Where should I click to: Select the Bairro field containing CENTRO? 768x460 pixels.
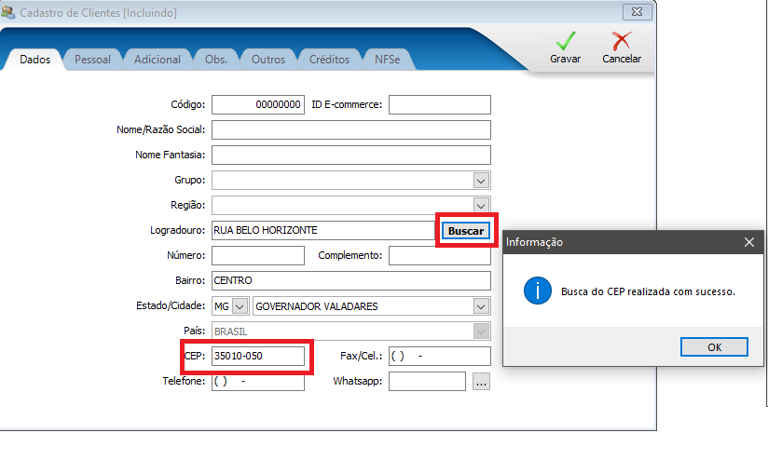(351, 281)
